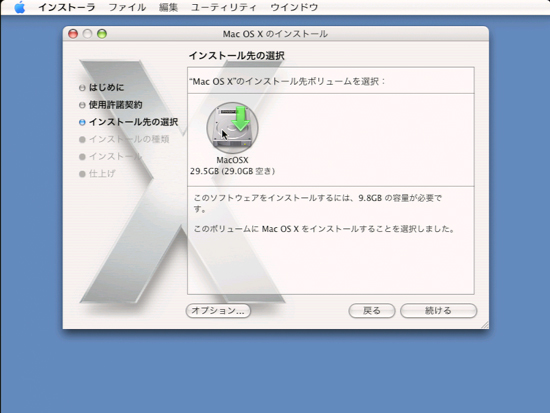
Task: Click the インストール先の選択 blue bullet icon
Action: click(x=82, y=122)
